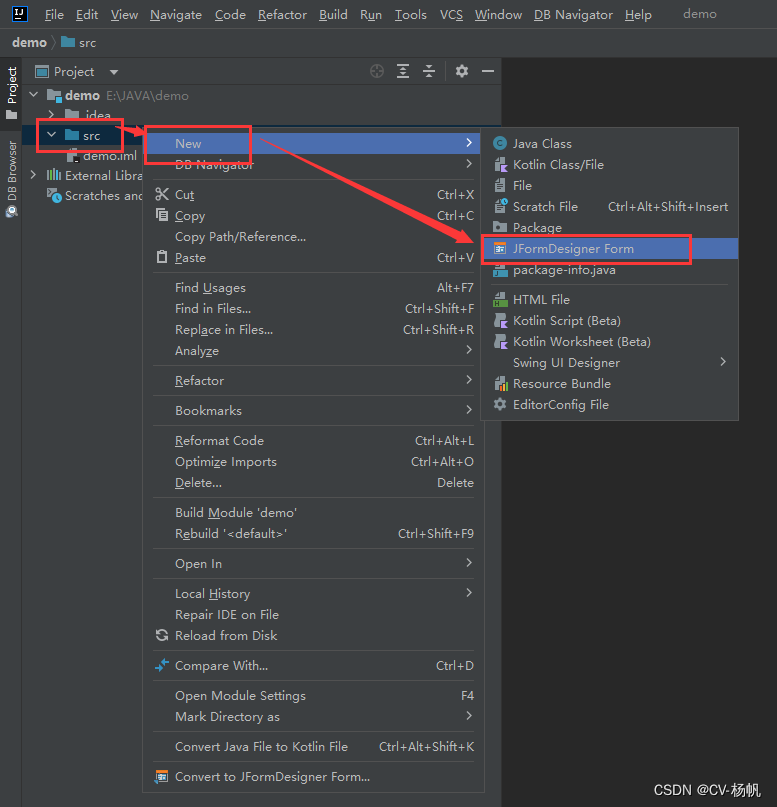This screenshot has width=777, height=807.
Task: Click the Package folder icon
Action: 500,227
